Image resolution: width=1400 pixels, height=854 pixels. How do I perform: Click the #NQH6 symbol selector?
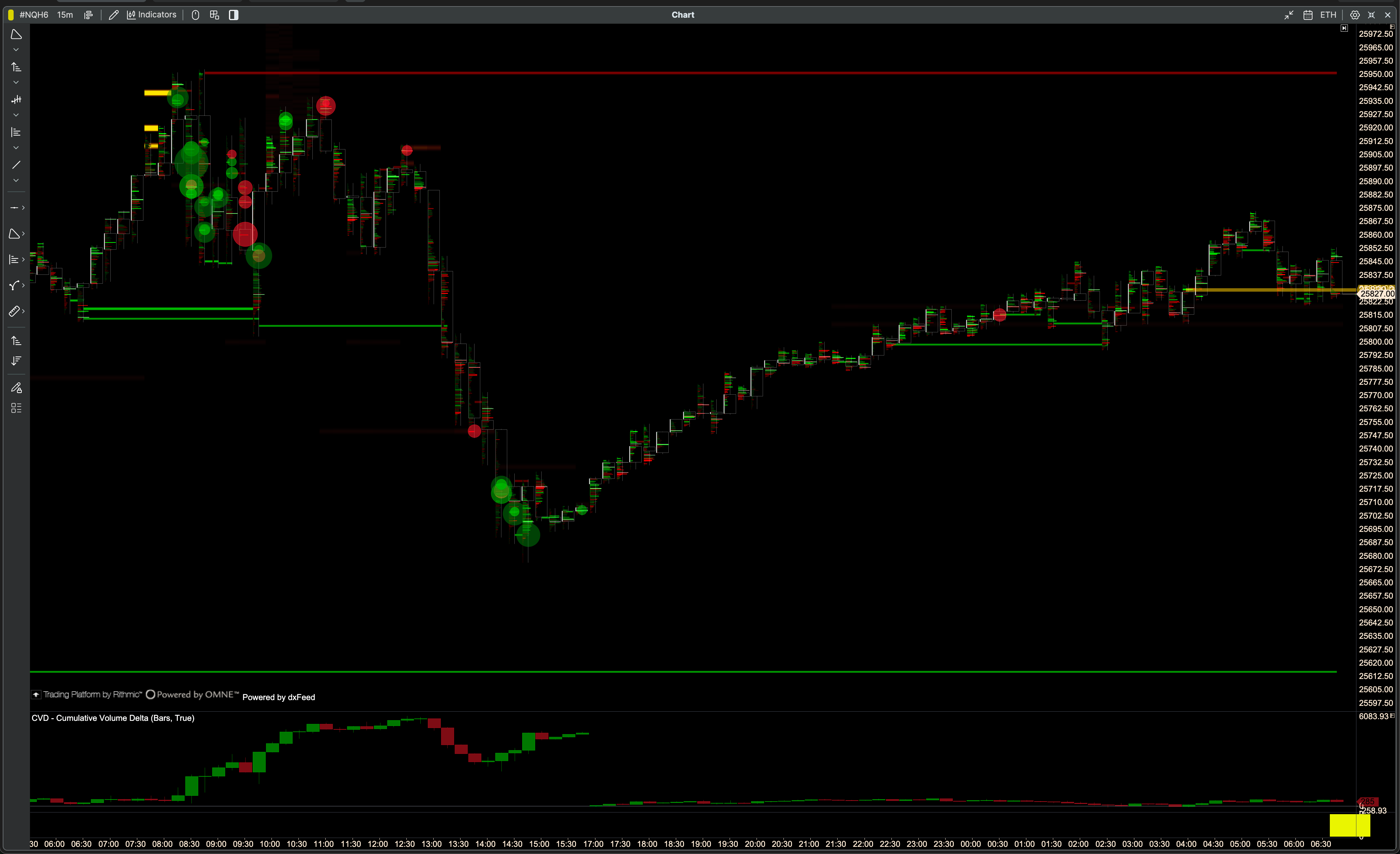[33, 15]
